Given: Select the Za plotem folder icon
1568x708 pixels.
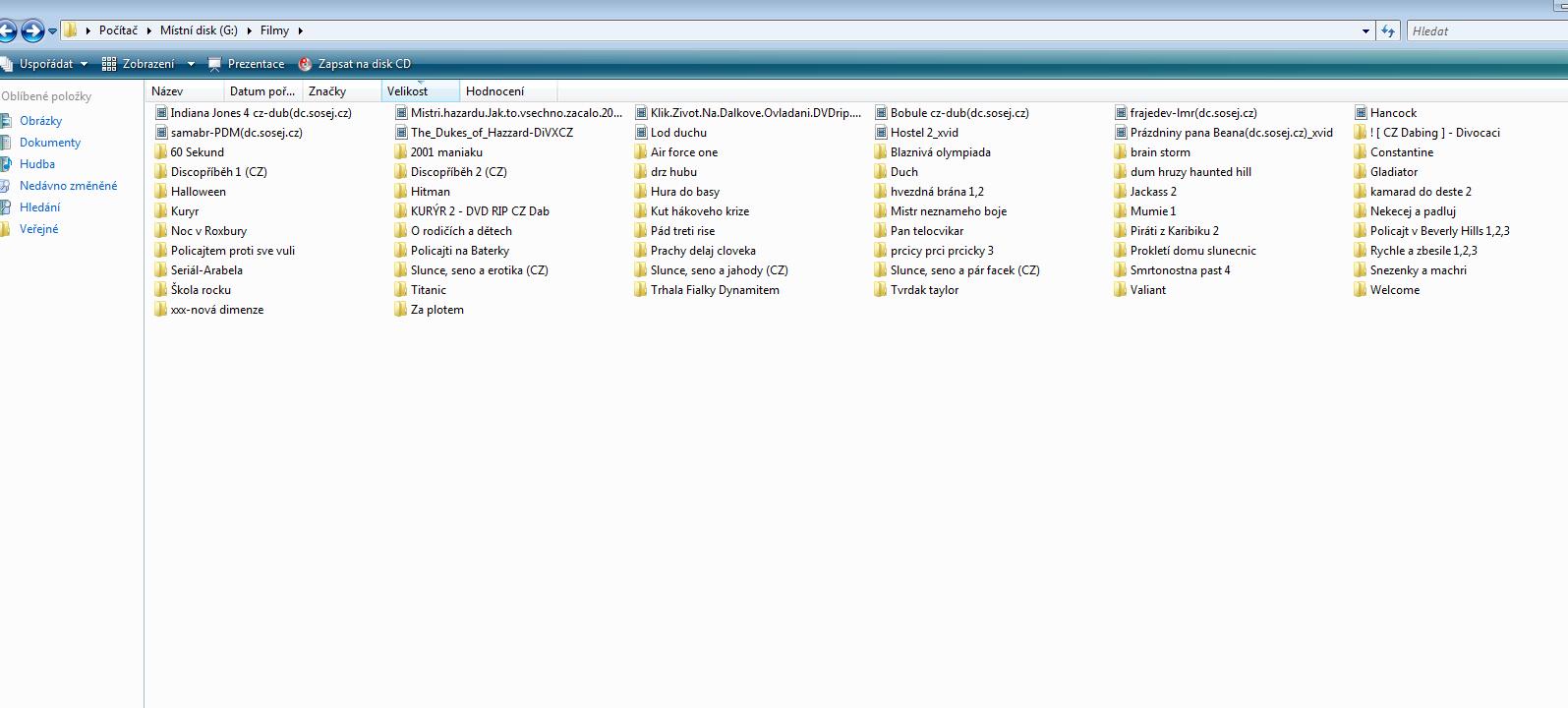Looking at the screenshot, I should tap(401, 310).
